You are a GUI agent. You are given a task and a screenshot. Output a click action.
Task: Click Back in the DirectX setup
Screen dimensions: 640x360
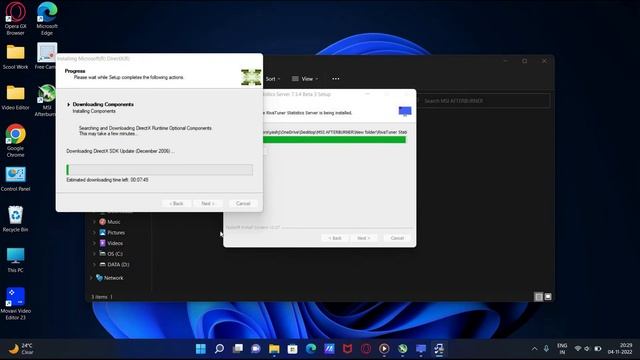tap(176, 203)
